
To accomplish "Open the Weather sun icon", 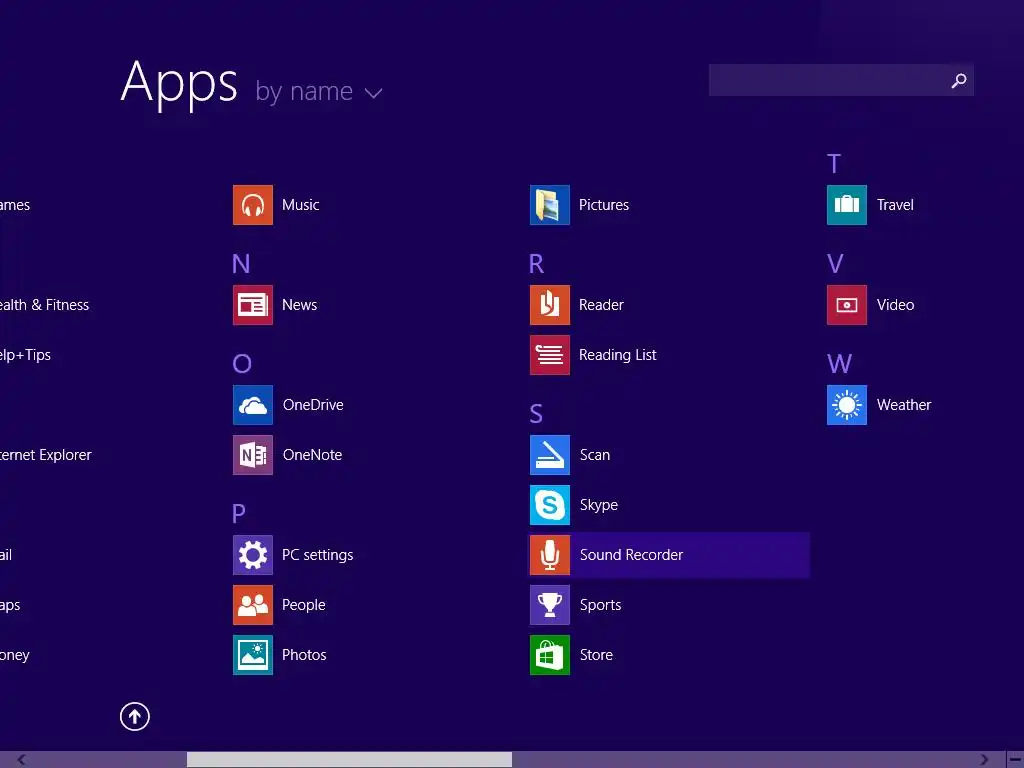I will (x=847, y=405).
